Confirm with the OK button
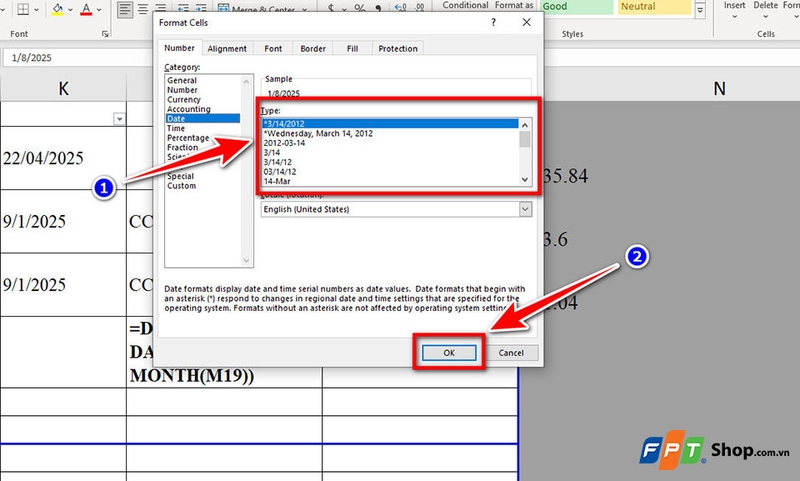800x481 pixels. (449, 352)
